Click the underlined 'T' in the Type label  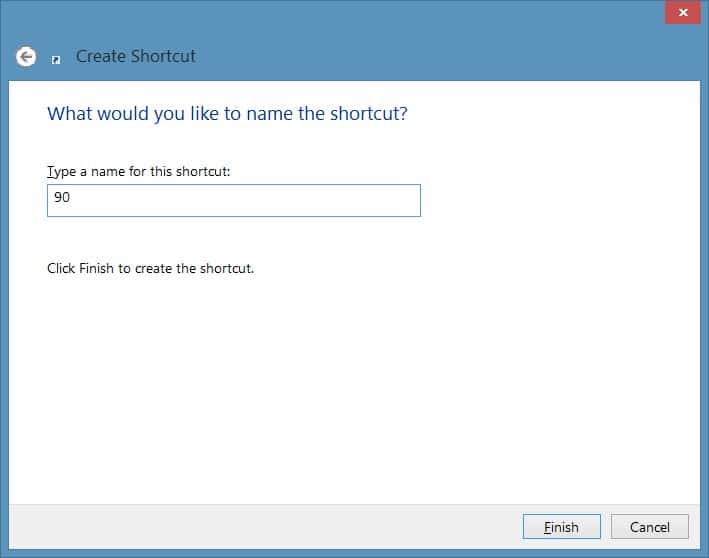tap(50, 172)
